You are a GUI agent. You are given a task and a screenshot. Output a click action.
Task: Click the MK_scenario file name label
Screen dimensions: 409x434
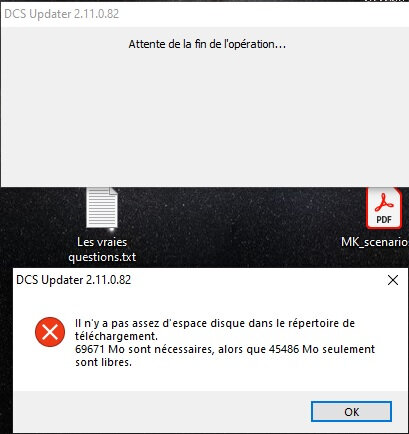[375, 242]
